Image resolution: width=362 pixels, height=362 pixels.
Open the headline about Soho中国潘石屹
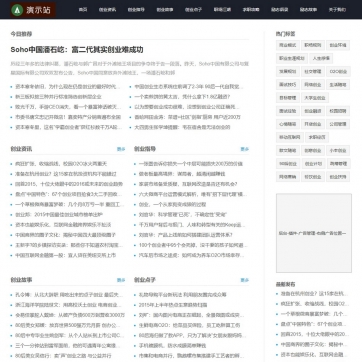click(x=77, y=50)
